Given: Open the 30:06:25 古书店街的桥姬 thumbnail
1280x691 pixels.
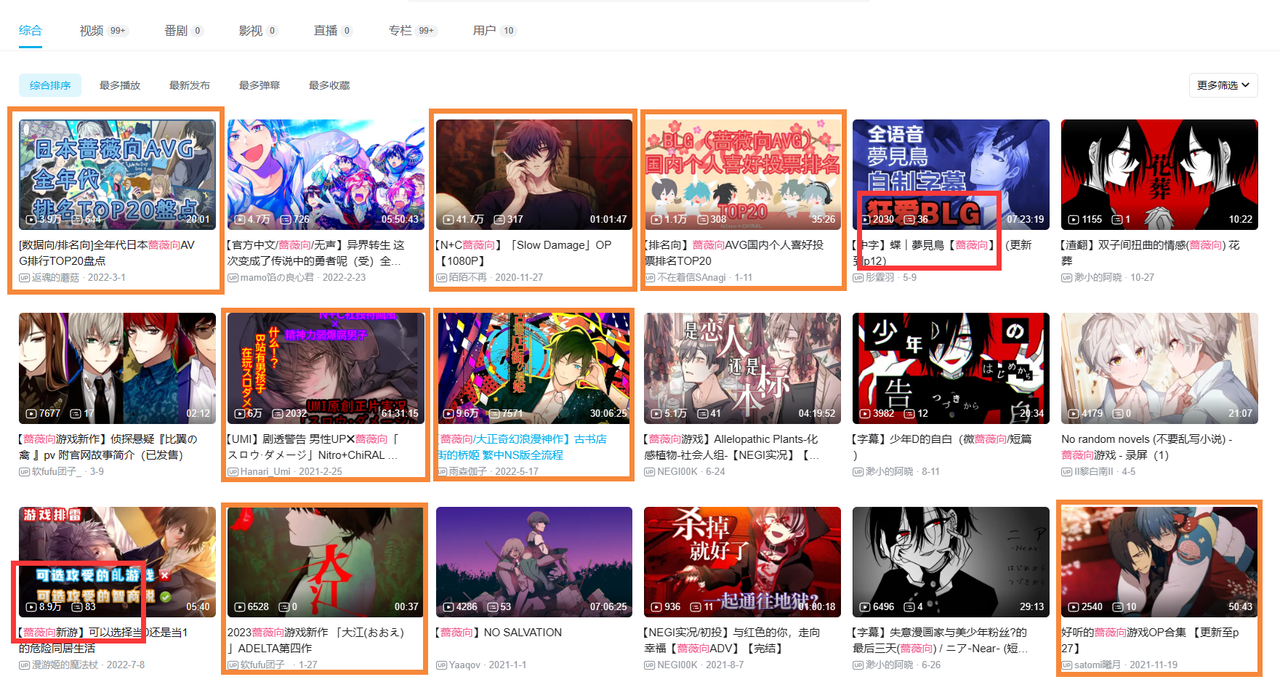Looking at the screenshot, I should [x=534, y=368].
